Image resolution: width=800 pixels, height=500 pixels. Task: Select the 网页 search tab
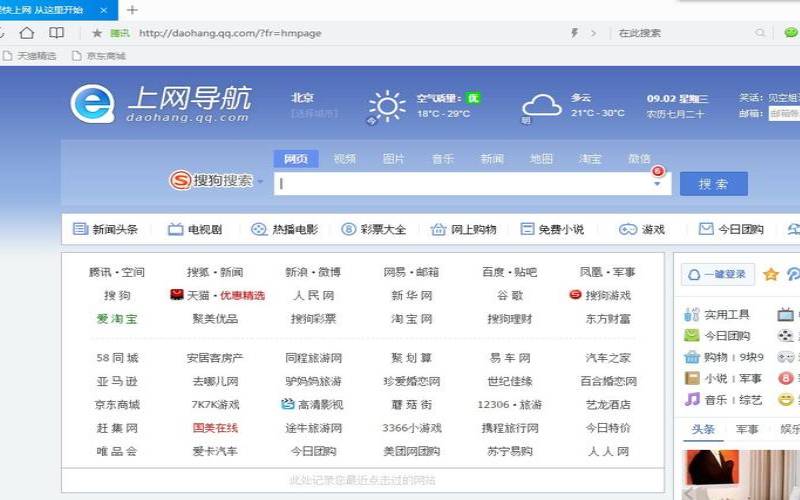coord(296,159)
